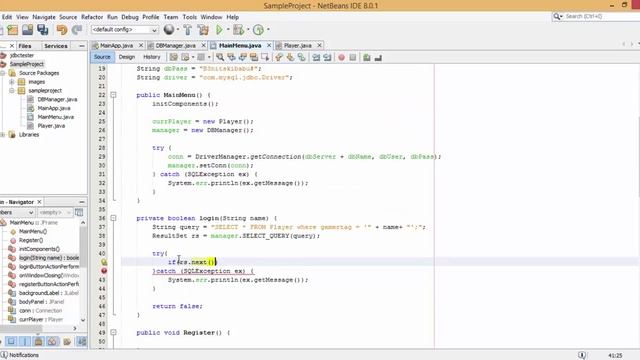640x360 pixels.
Task: Click the Shift Line Right editor icon
Action: tap(327, 58)
